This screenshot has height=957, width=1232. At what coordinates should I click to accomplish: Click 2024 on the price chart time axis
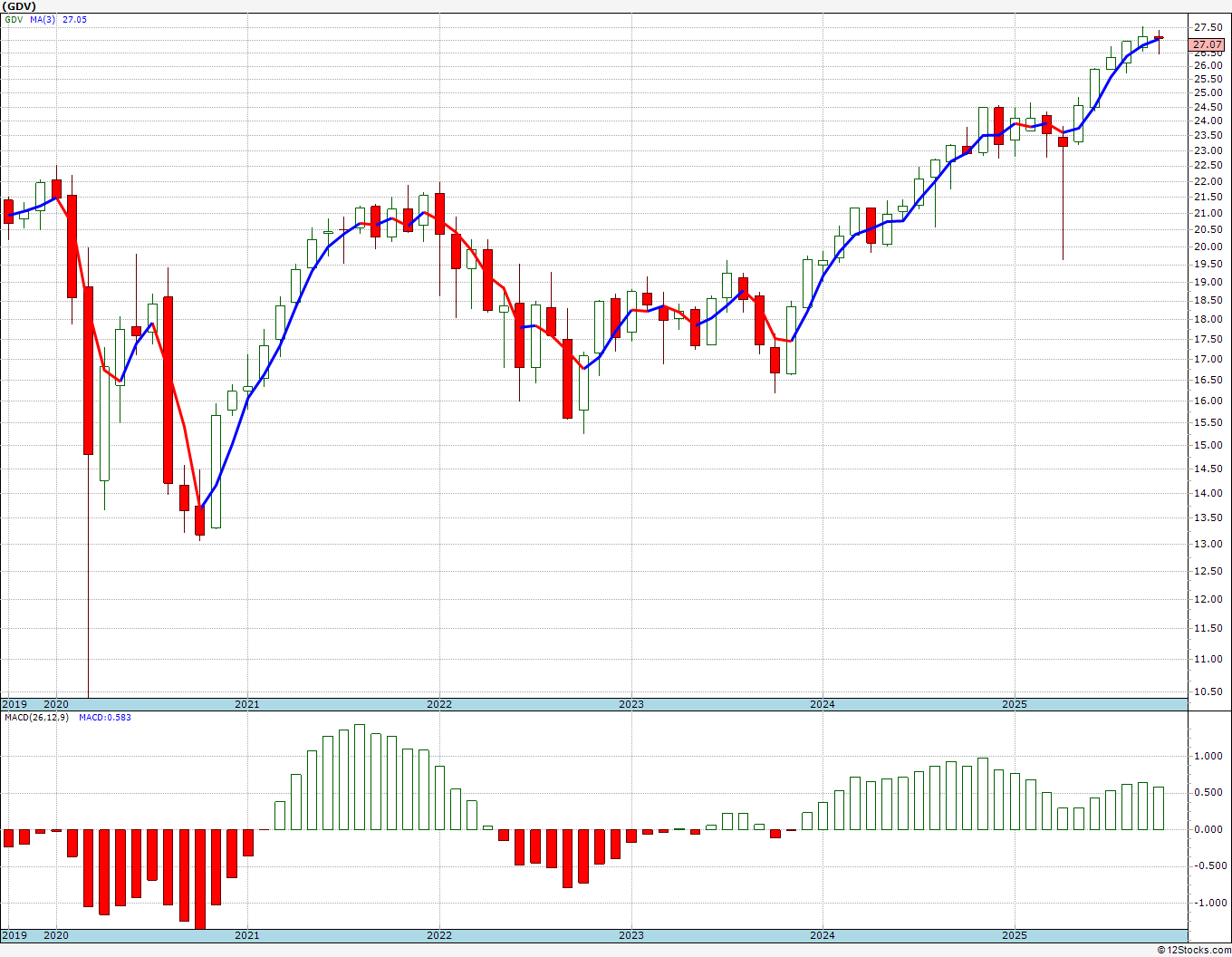823,704
